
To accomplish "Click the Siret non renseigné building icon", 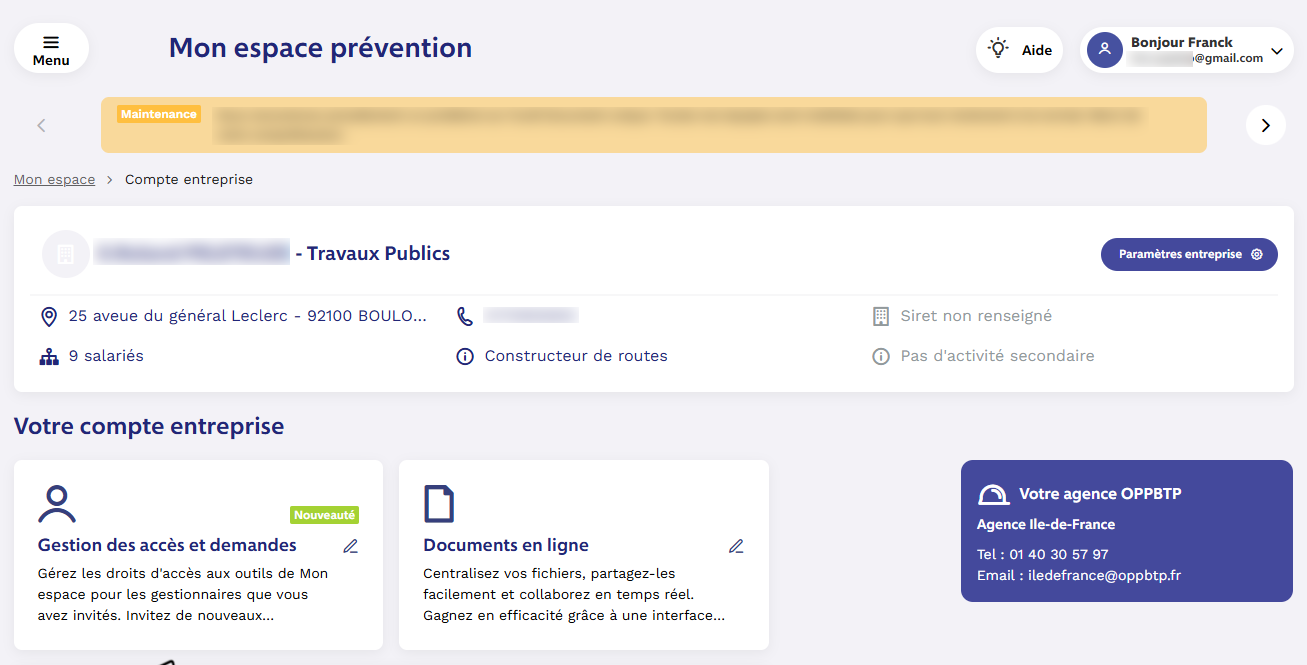I will [880, 317].
